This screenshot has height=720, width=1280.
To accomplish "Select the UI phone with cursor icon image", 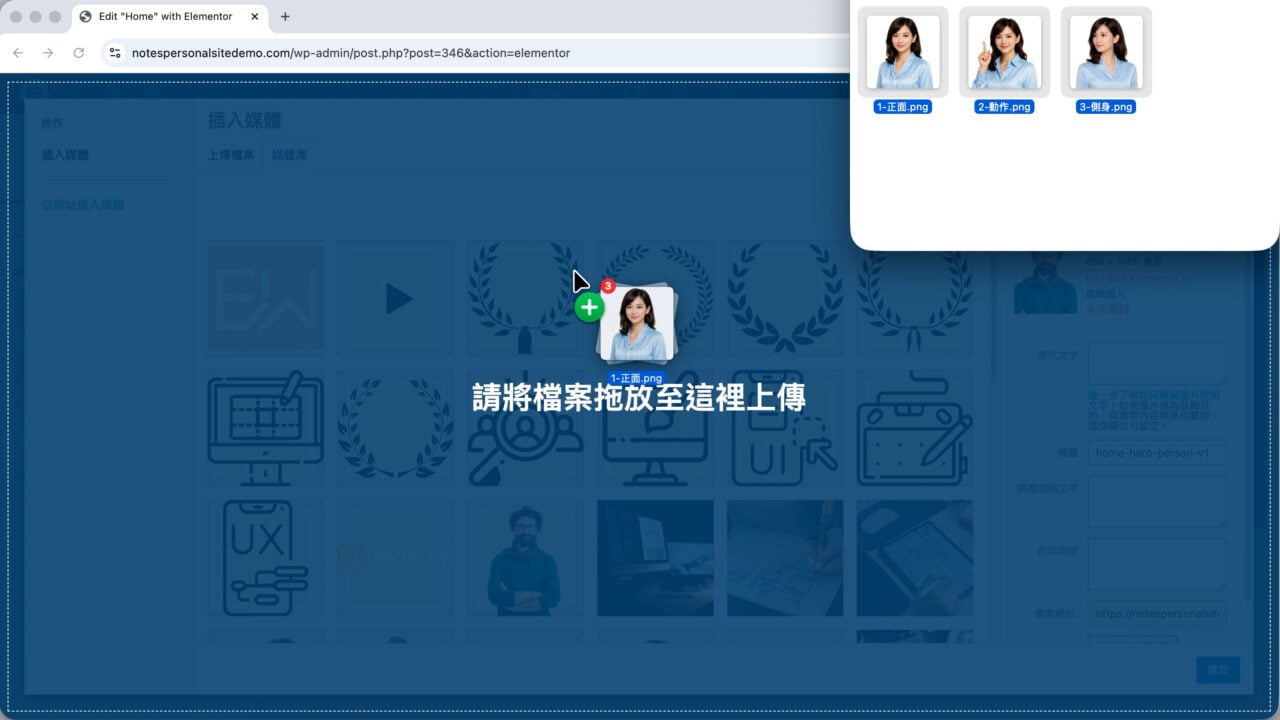I will [x=785, y=428].
